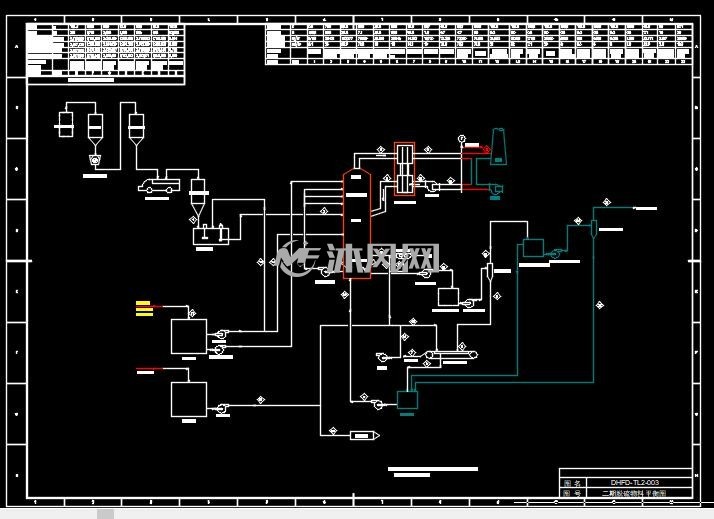Select the small white tank below absorber outlet
Image resolution: width=714 pixels, height=519 pixels.
coord(448,297)
